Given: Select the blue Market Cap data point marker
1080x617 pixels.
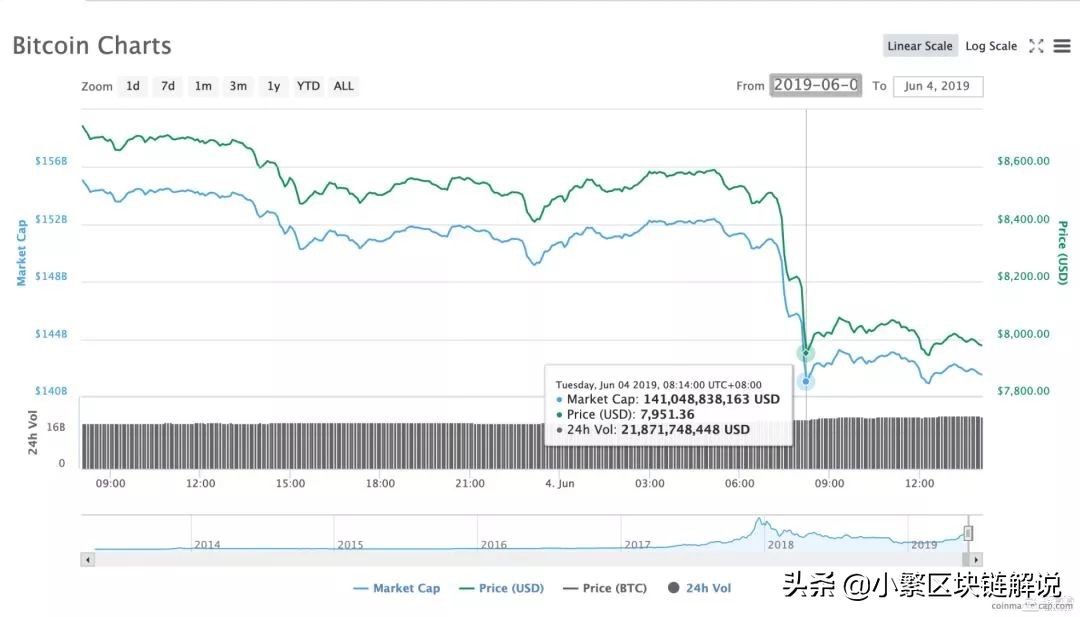Looking at the screenshot, I should tap(805, 380).
